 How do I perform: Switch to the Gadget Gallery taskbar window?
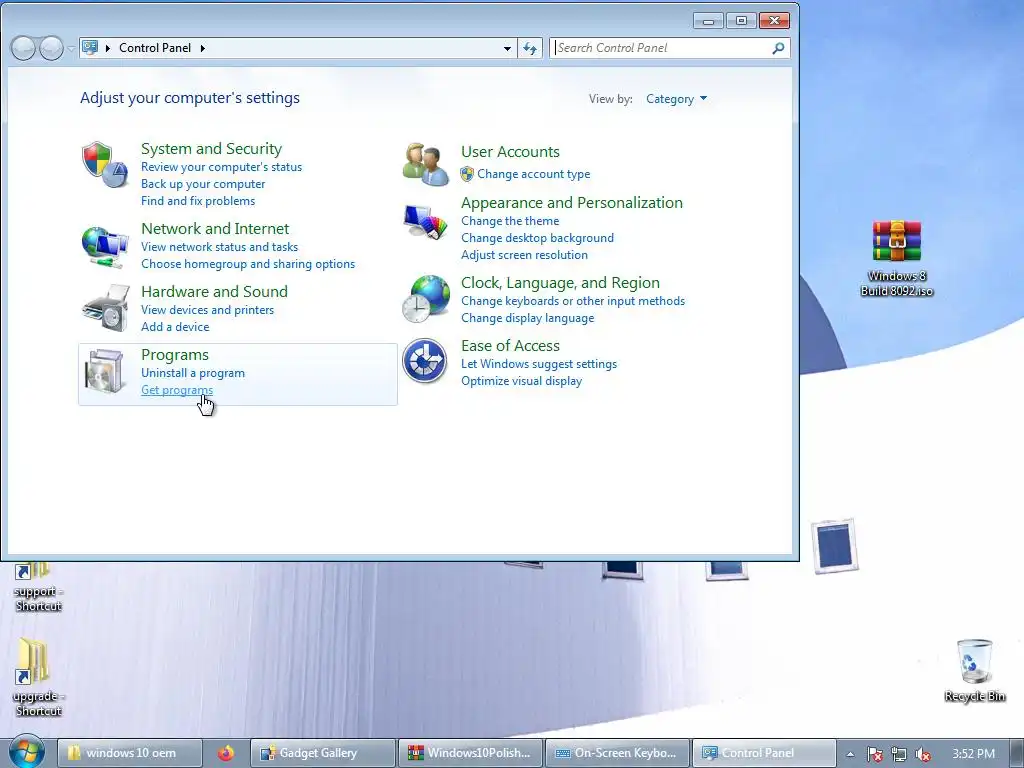tap(323, 753)
